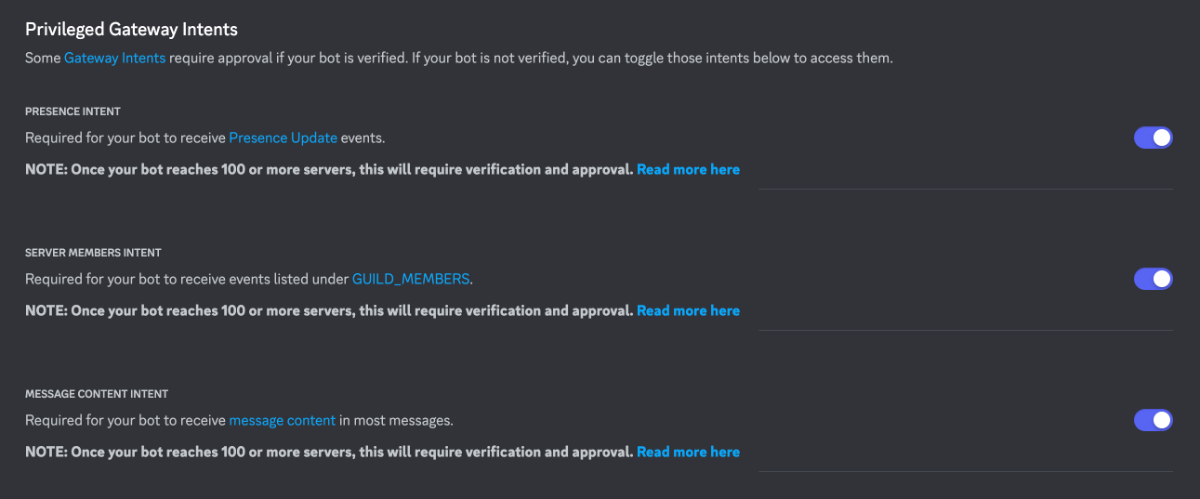
Task: Turn off the Message Content Intent switch
Action: 1153,420
